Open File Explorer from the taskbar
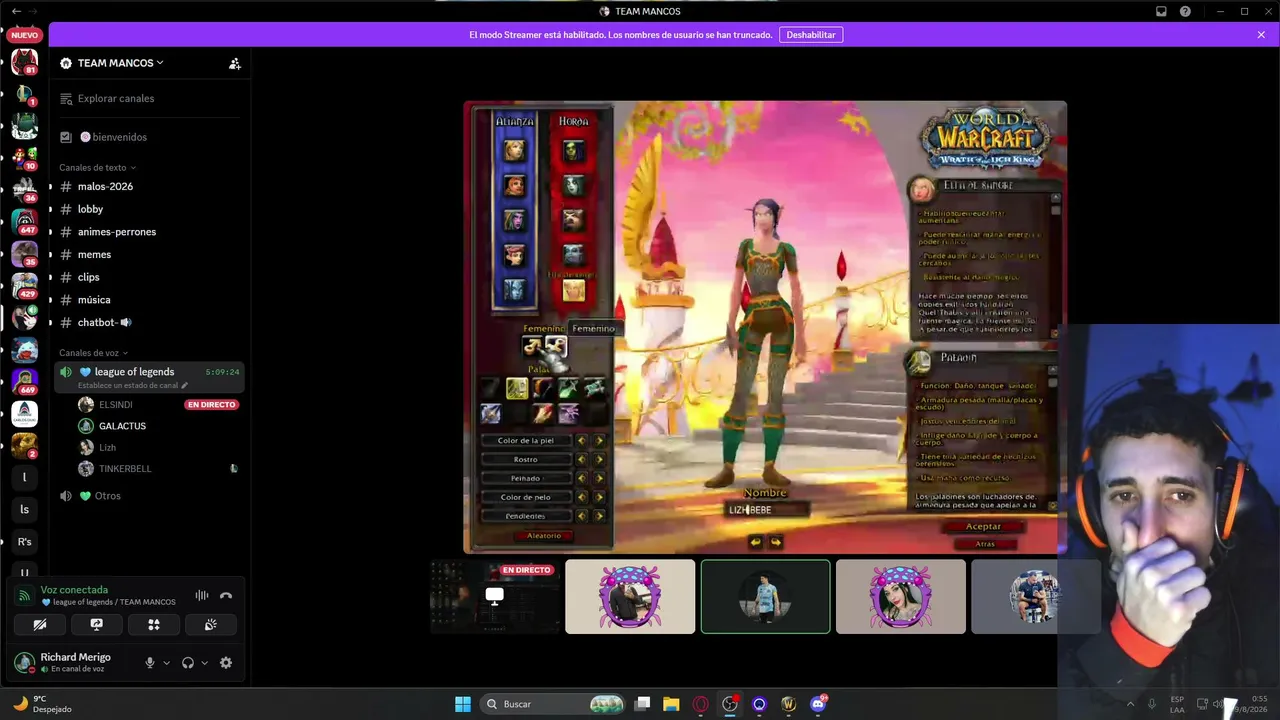The width and height of the screenshot is (1280, 720). (x=671, y=704)
